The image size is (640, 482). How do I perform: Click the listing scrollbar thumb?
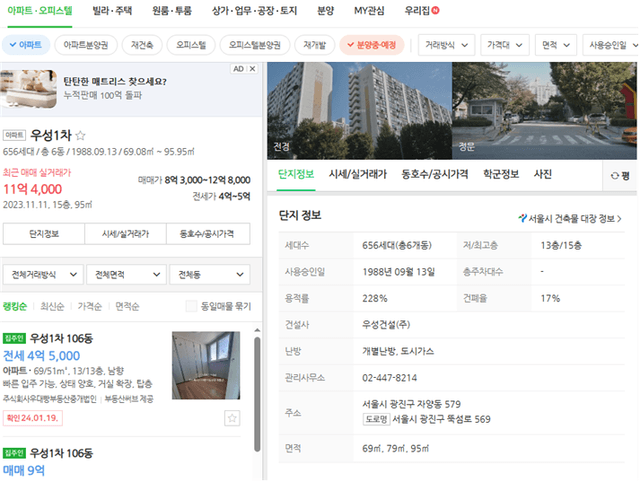(x=257, y=394)
